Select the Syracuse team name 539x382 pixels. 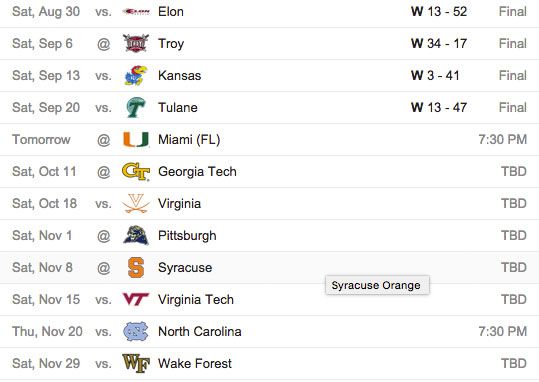pyautogui.click(x=185, y=268)
